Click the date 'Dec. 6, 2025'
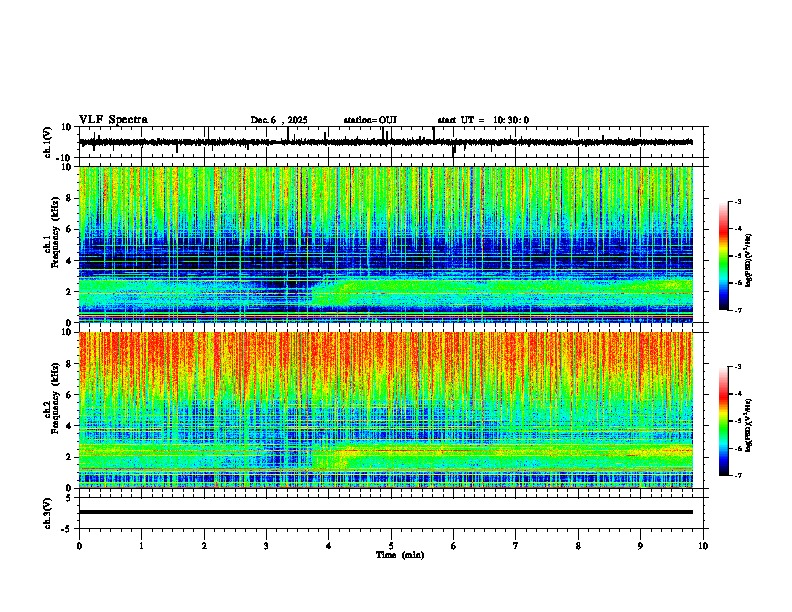Viewport: 792px width, 612px height. [x=279, y=120]
